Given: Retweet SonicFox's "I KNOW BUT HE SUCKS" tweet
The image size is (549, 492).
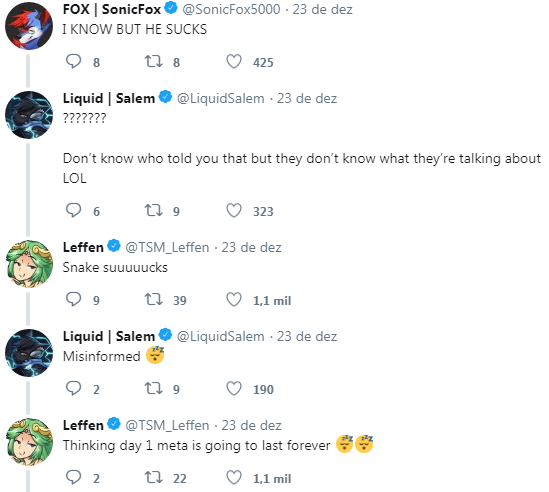Looking at the screenshot, I should [x=154, y=62].
